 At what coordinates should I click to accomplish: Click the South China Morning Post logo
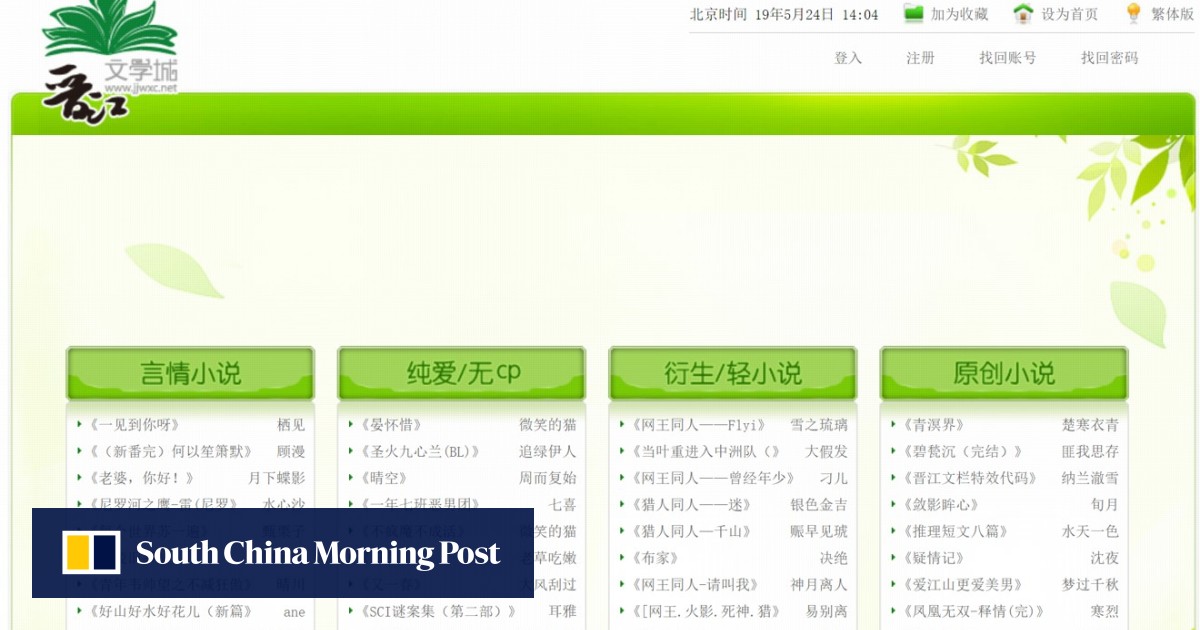pos(282,553)
